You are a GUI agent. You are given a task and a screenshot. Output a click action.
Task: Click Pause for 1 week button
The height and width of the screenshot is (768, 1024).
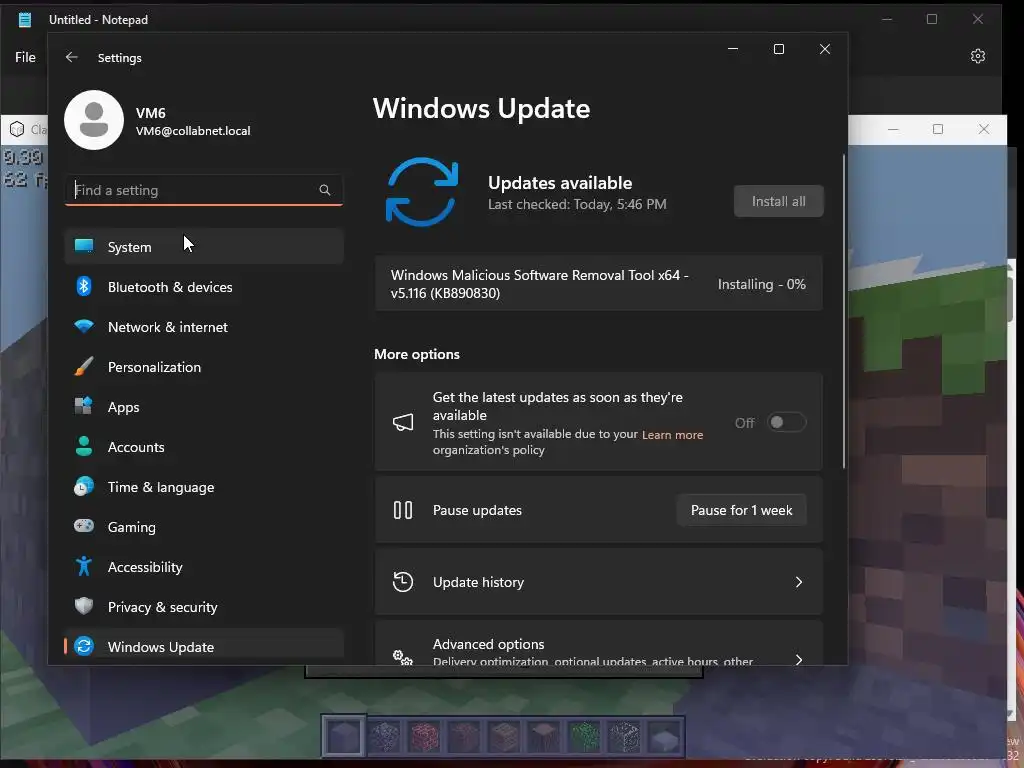(x=742, y=510)
